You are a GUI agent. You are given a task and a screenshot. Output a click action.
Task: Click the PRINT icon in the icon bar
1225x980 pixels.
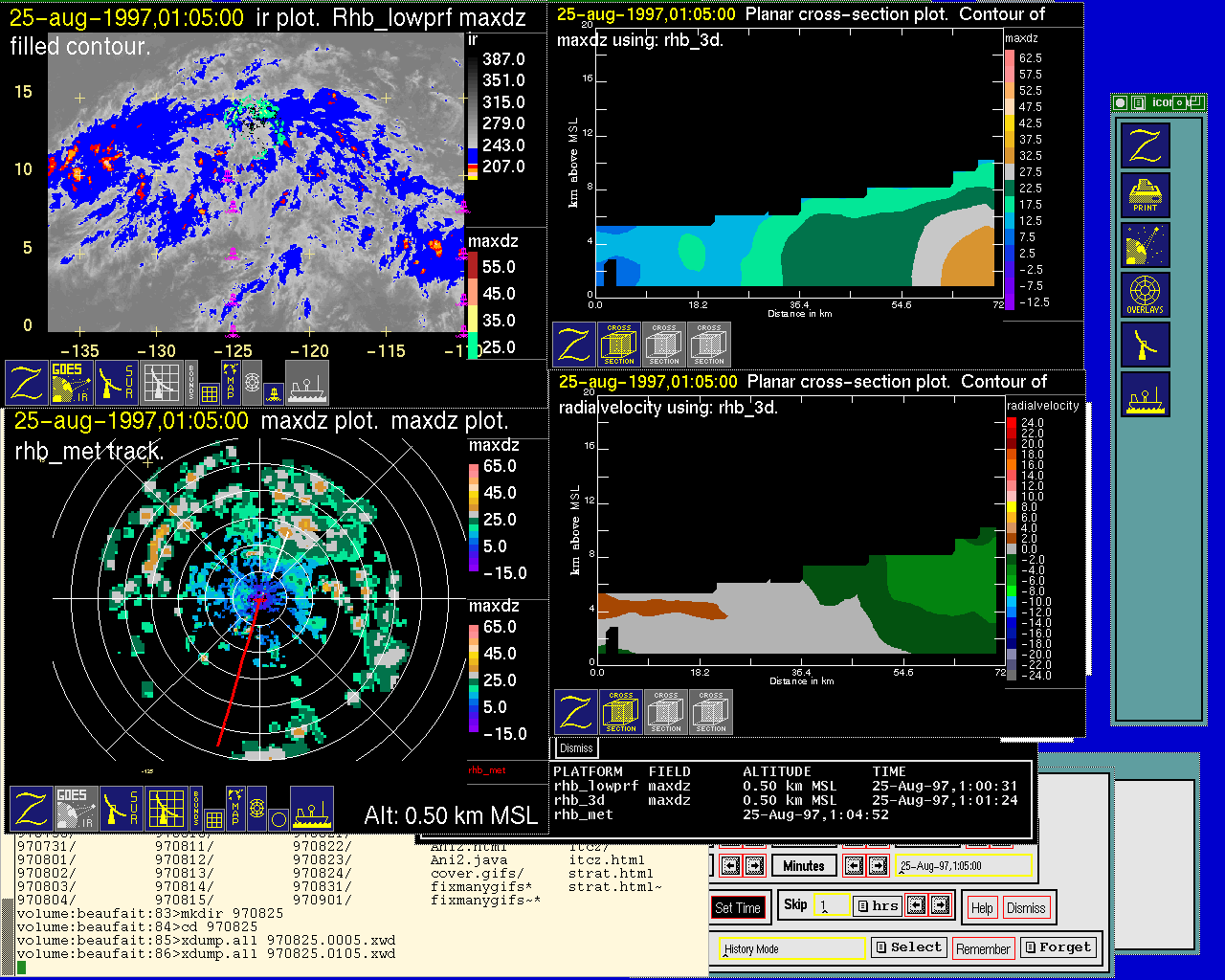pyautogui.click(x=1145, y=195)
